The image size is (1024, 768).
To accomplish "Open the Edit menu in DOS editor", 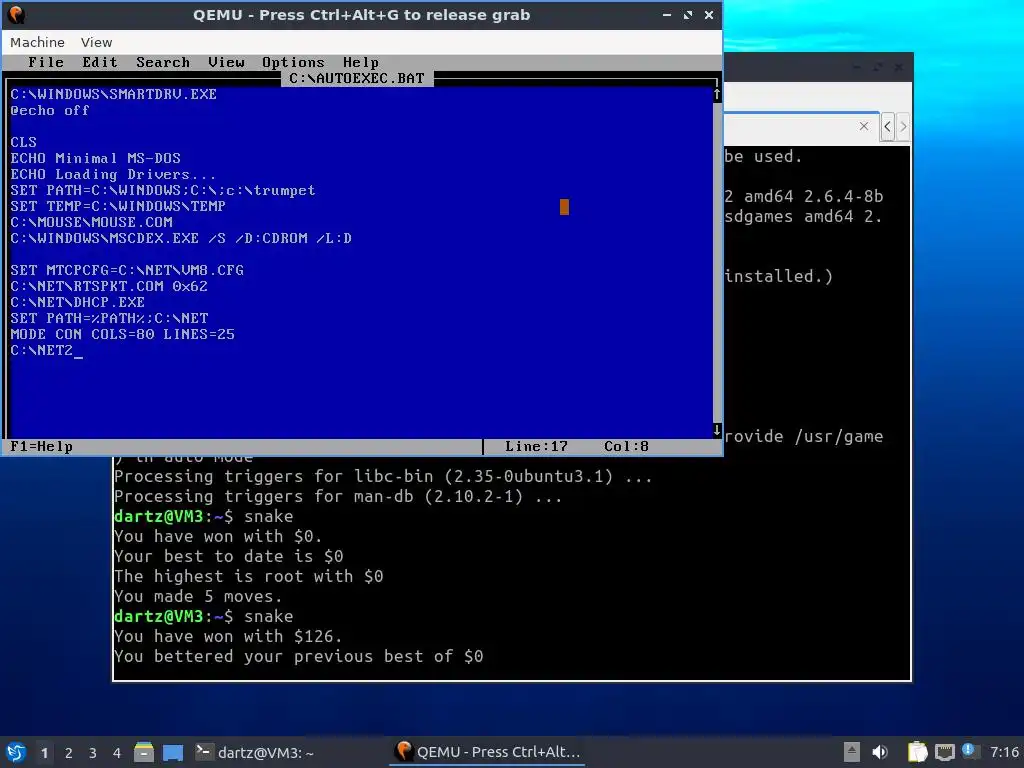I will tap(100, 62).
